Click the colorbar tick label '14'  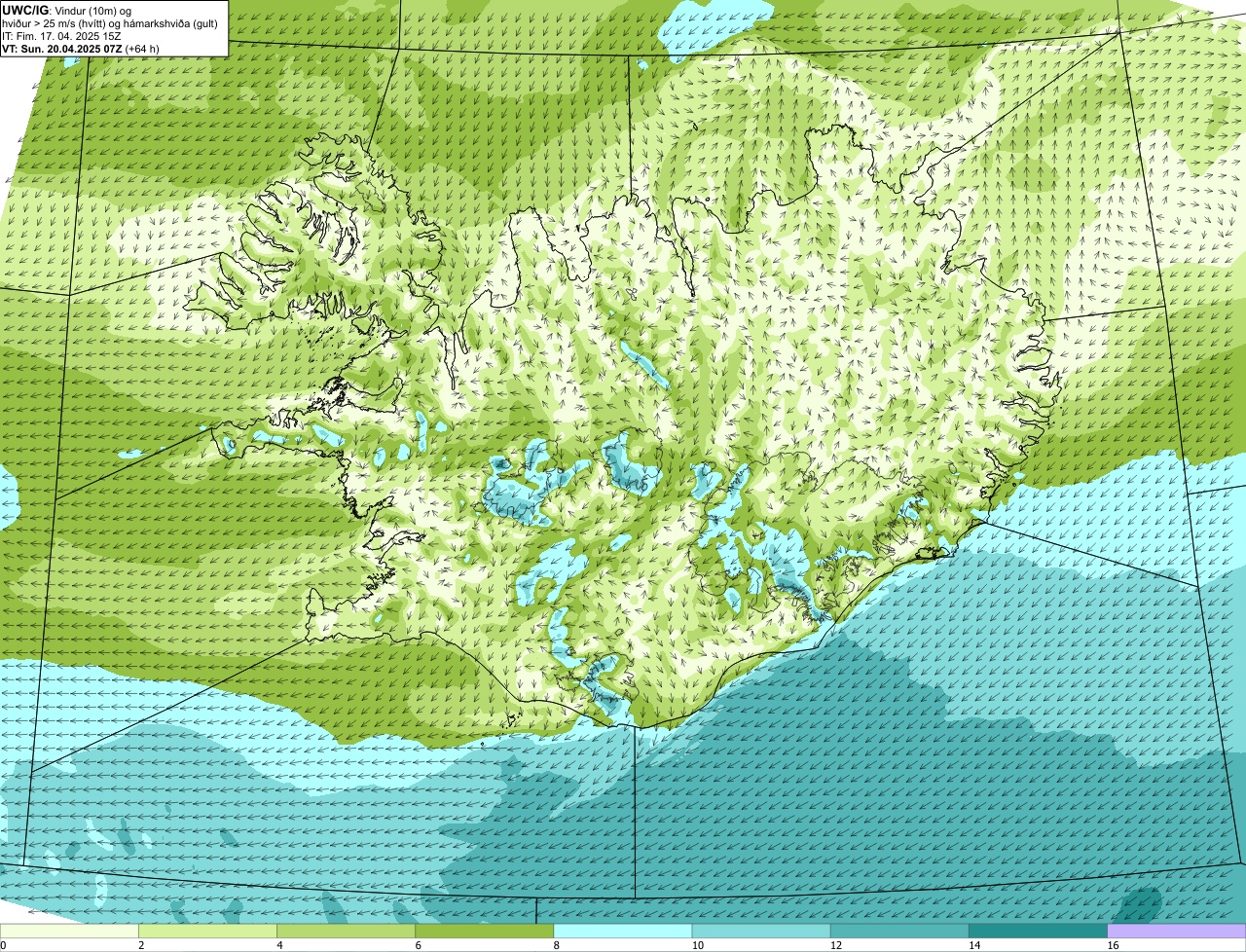tap(974, 945)
